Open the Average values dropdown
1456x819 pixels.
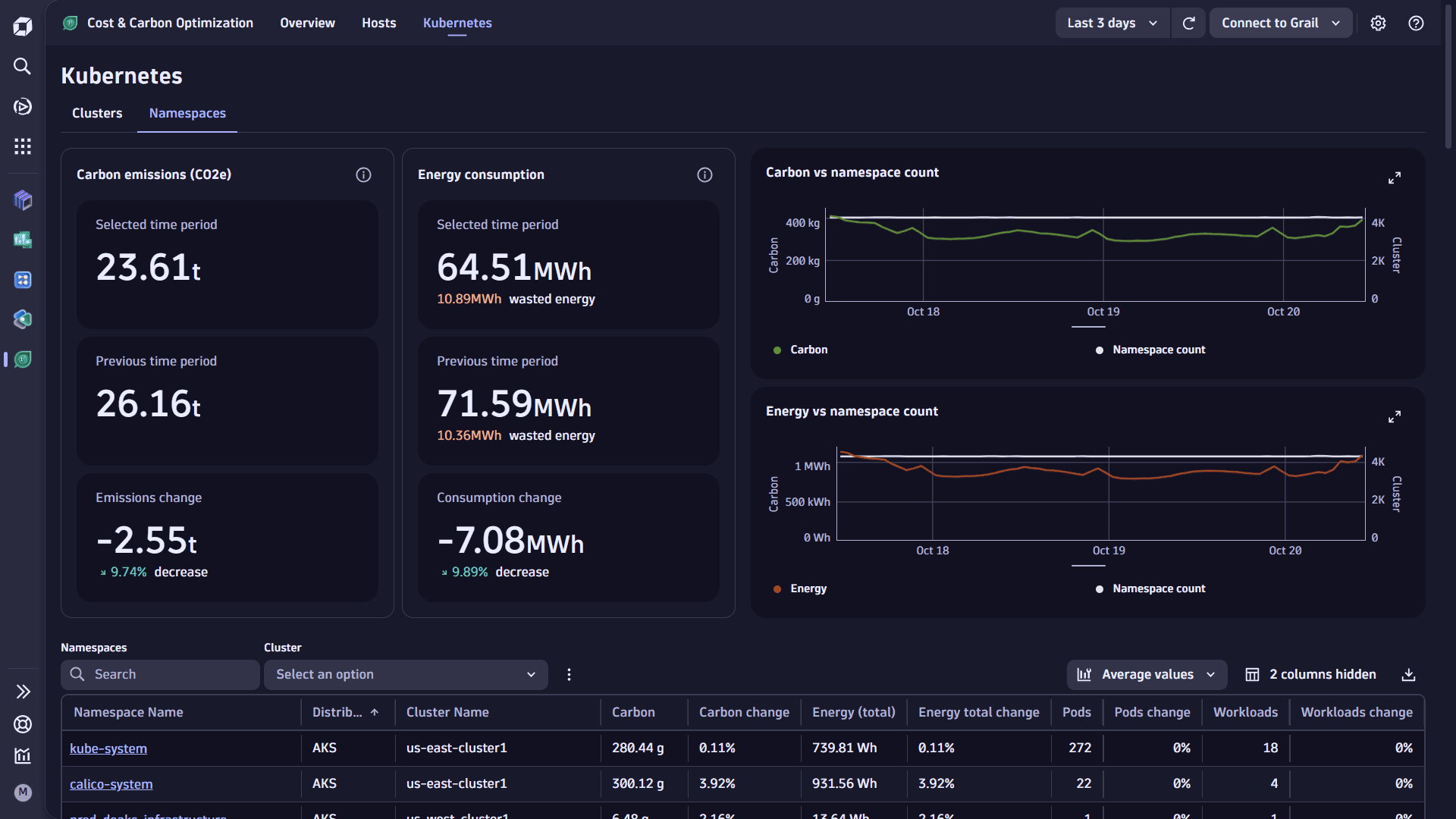tap(1147, 675)
